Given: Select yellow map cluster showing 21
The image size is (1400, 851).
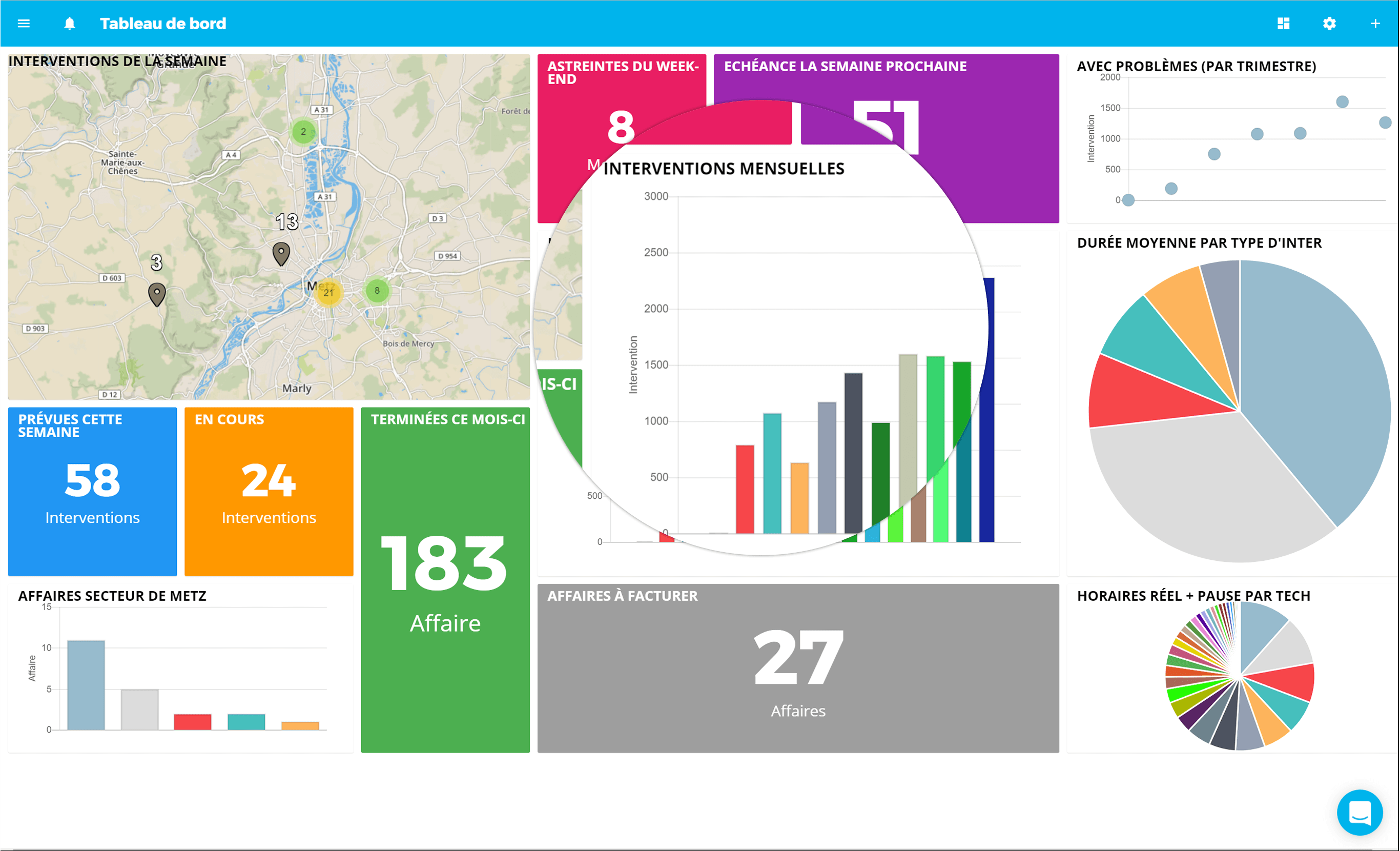Looking at the screenshot, I should click(x=328, y=293).
